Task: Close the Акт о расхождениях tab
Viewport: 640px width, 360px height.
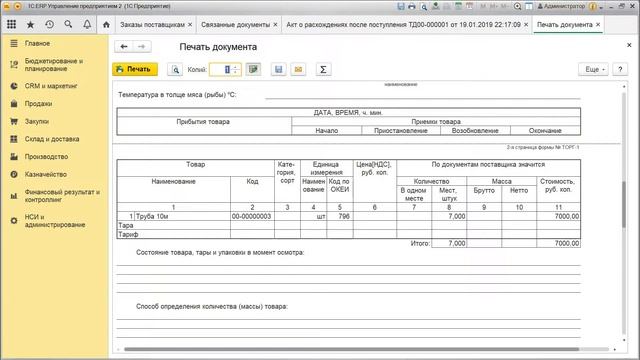Action: tap(526, 24)
